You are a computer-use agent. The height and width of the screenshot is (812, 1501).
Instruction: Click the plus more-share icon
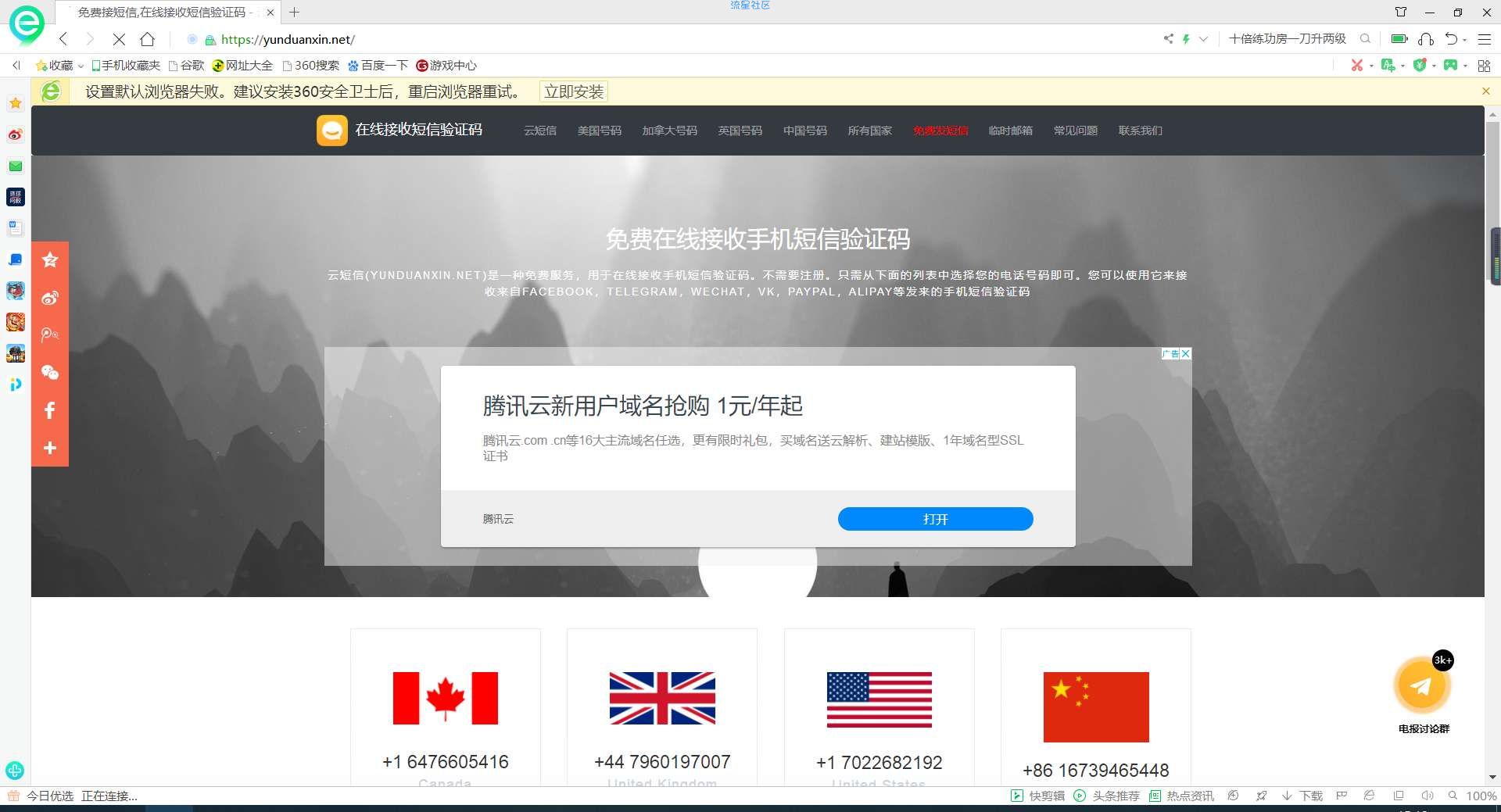[50, 448]
